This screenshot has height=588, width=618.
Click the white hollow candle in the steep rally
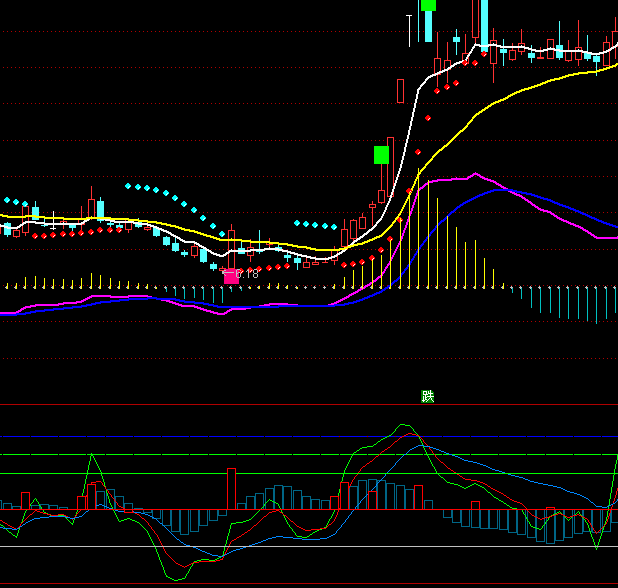400,91
